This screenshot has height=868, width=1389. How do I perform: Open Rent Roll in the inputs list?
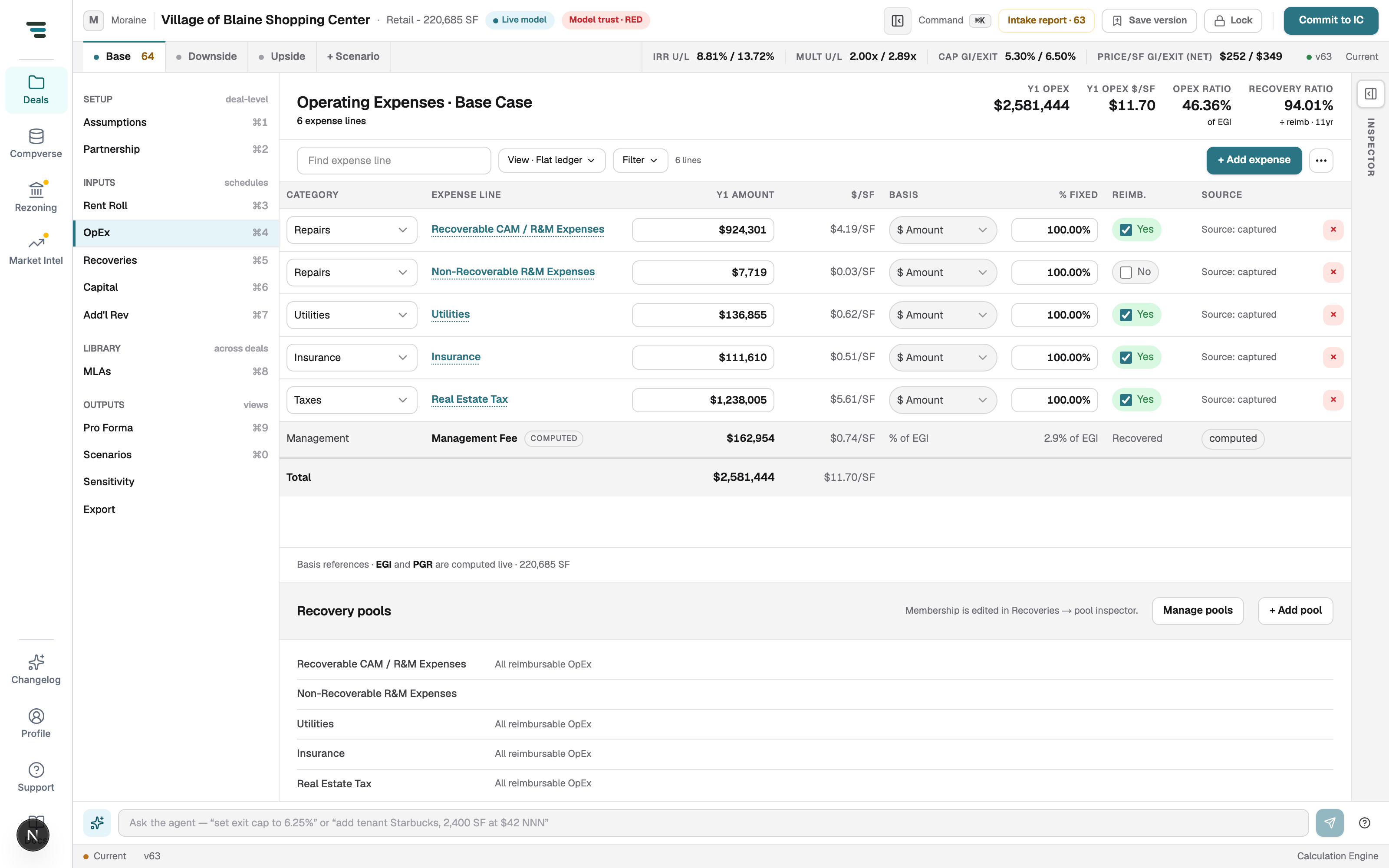(x=176, y=206)
